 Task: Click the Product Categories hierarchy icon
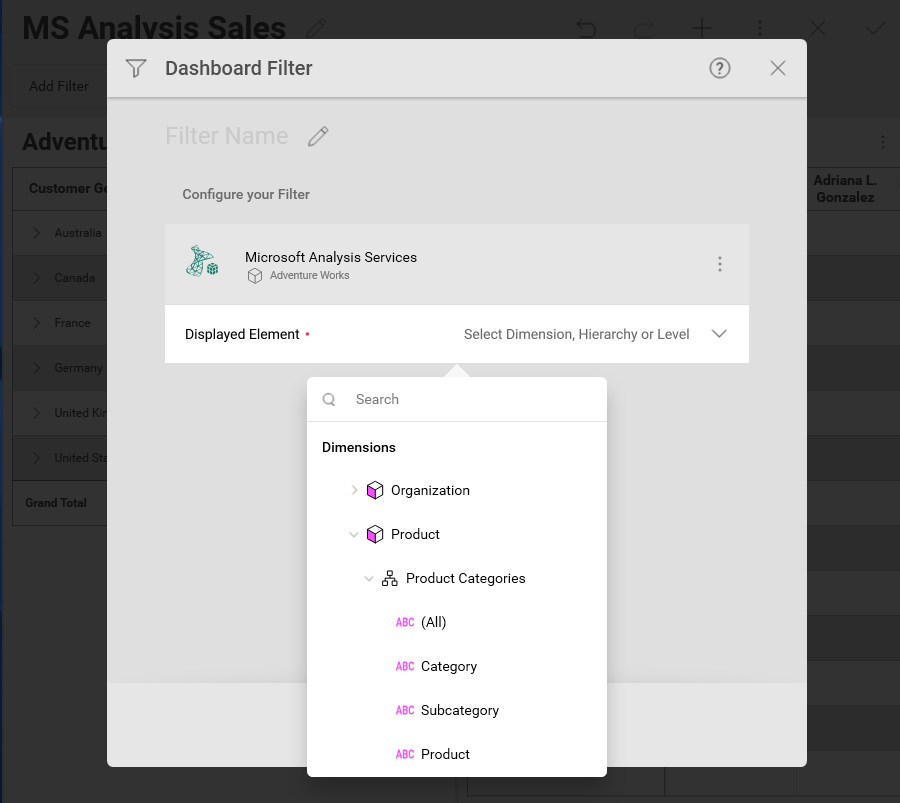pyautogui.click(x=390, y=578)
